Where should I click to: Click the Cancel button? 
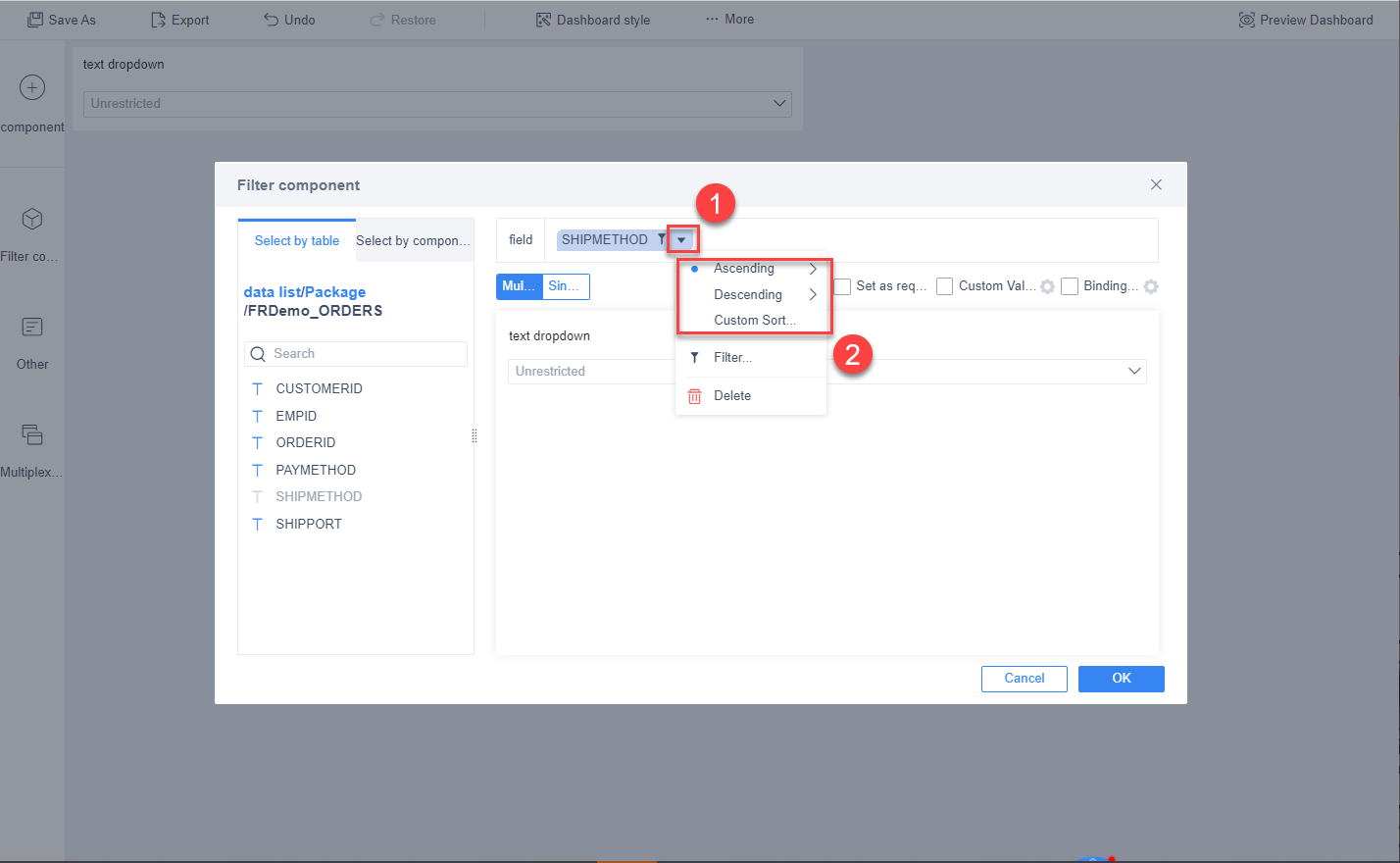point(1025,679)
